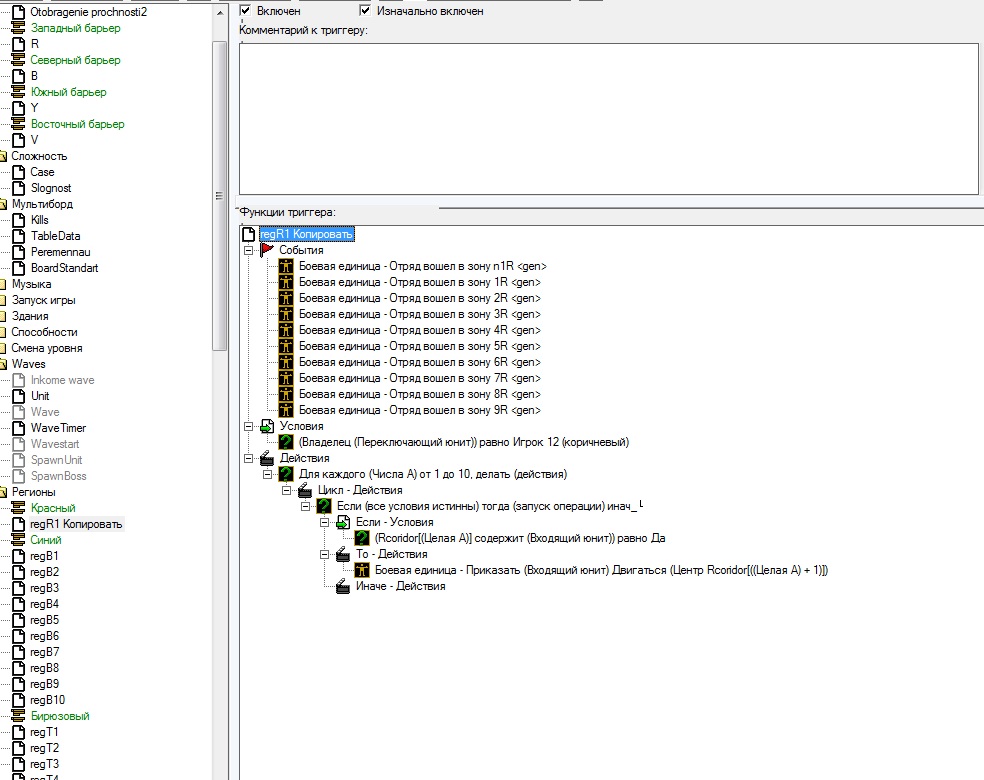
Task: Click the Если (все условия) question-mark icon
Action: [324, 506]
